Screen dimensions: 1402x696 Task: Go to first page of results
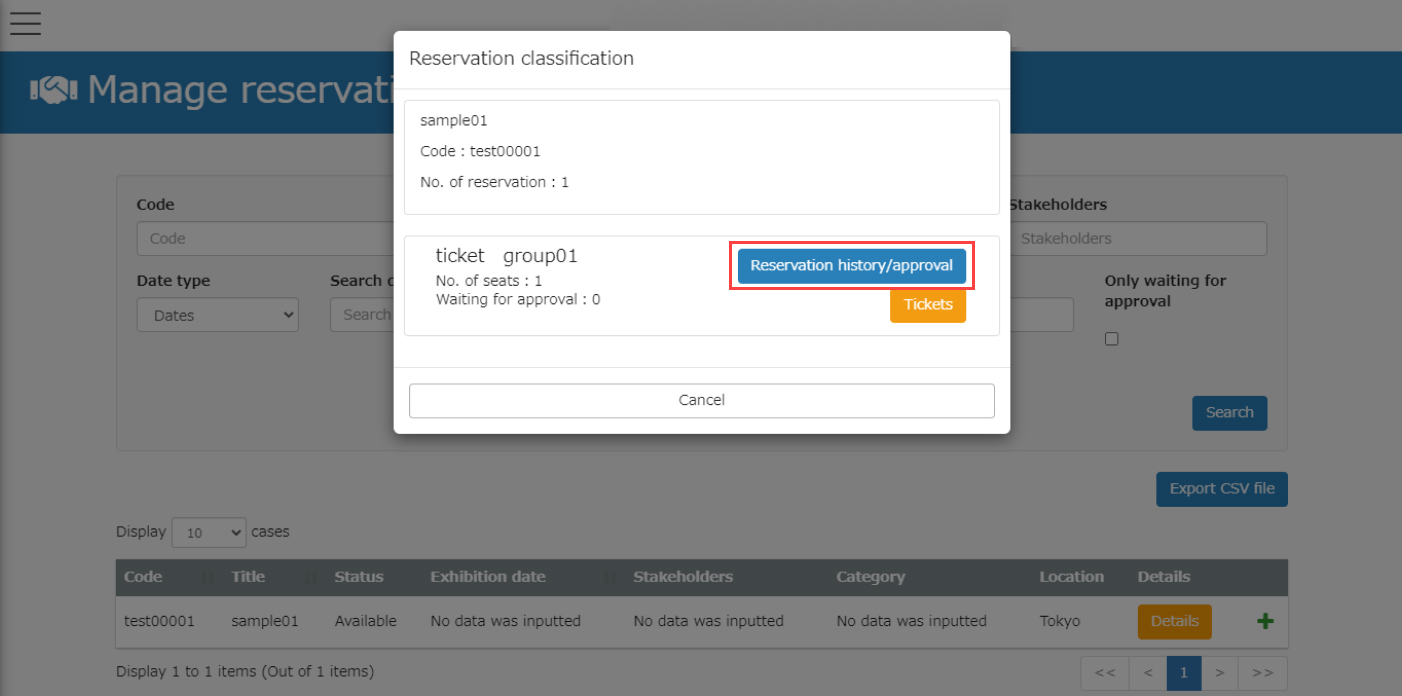(1105, 673)
